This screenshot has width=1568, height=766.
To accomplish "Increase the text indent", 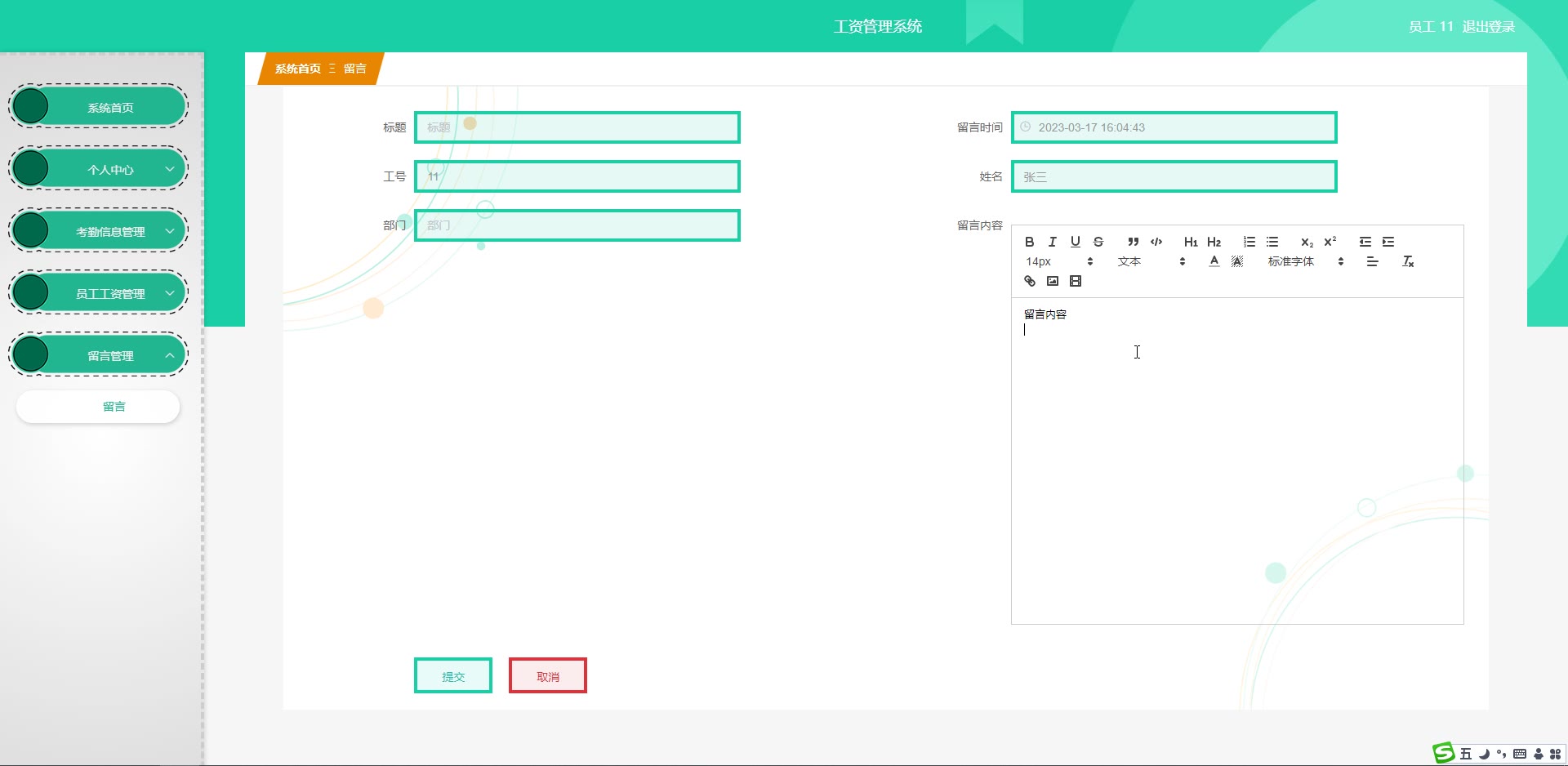I will pyautogui.click(x=1388, y=242).
